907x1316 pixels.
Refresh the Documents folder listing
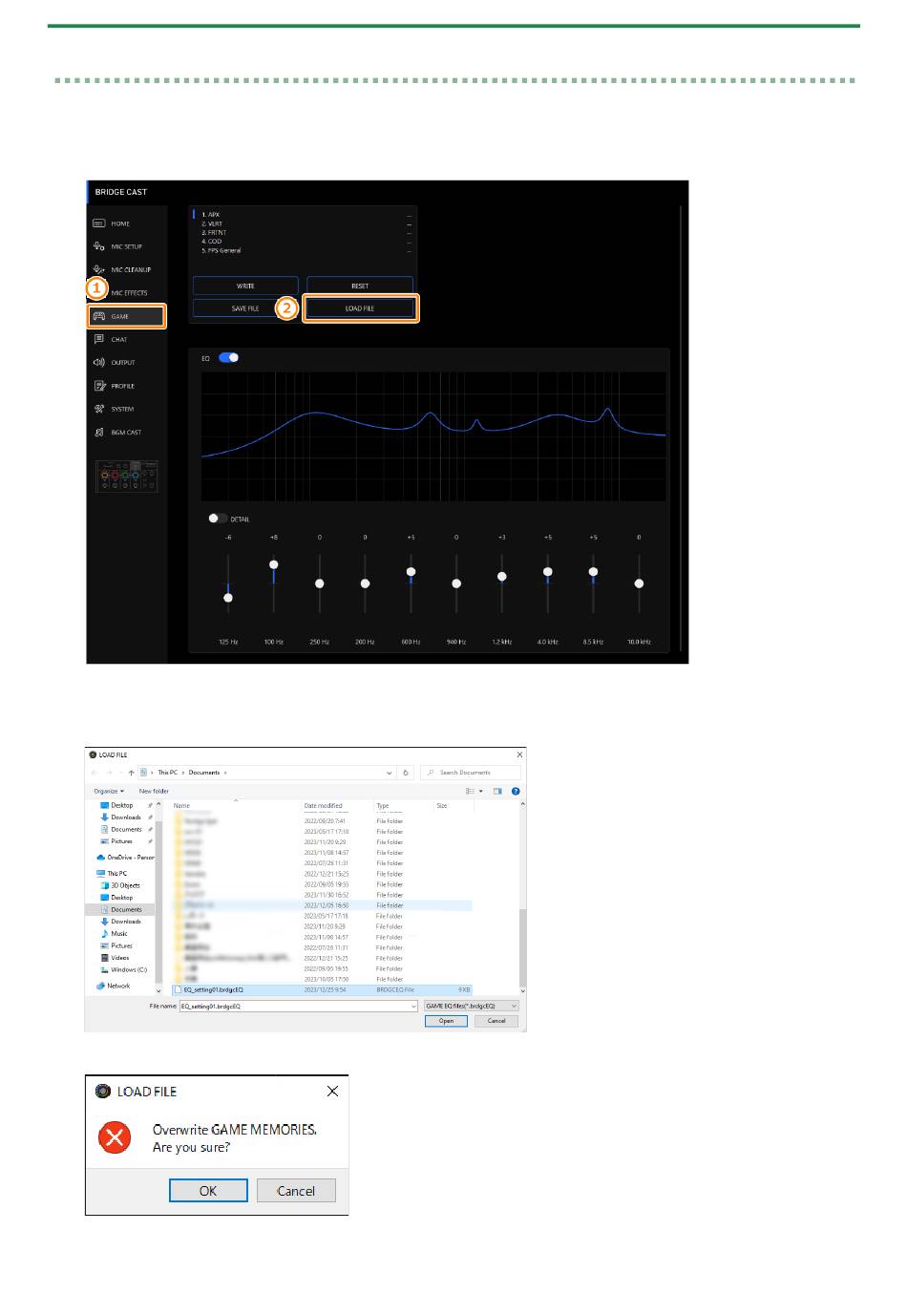[407, 773]
